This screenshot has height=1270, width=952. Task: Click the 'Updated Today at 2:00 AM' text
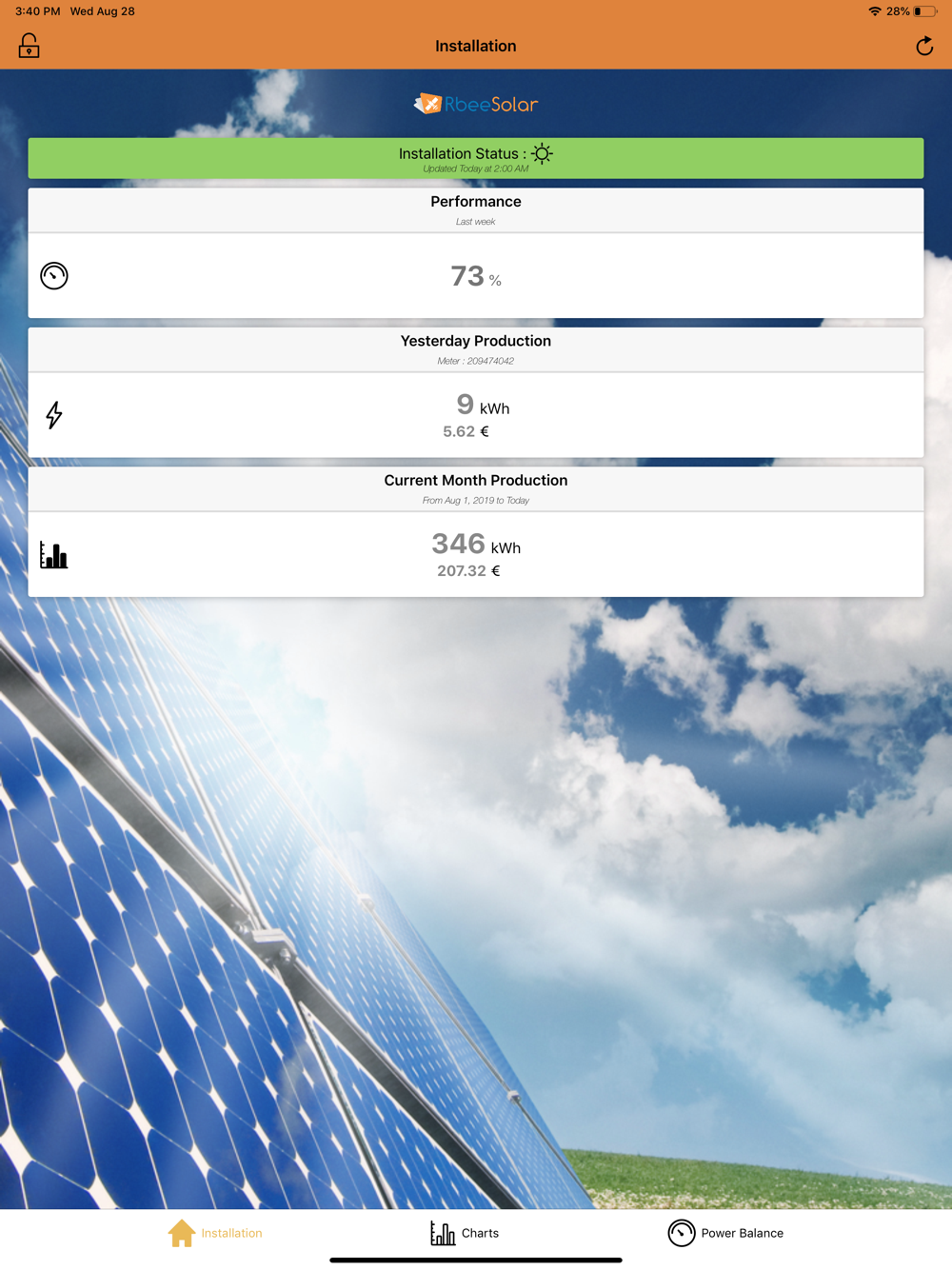475,169
